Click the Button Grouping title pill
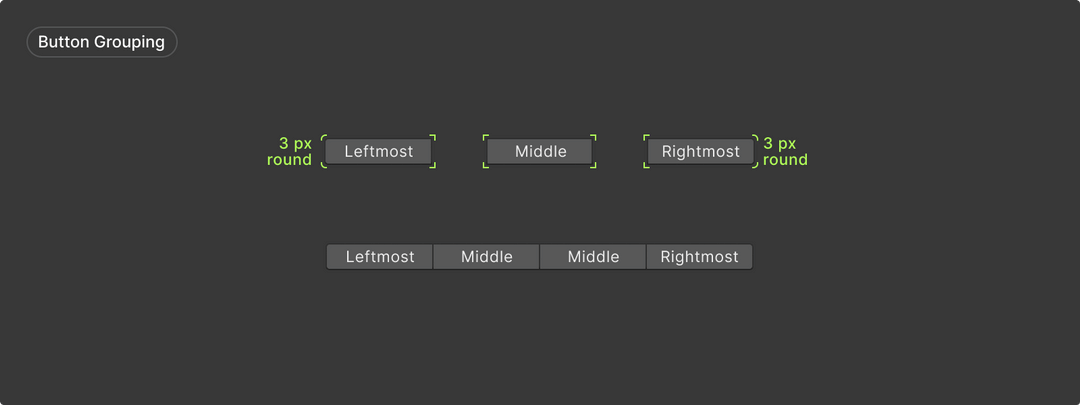 (101, 42)
